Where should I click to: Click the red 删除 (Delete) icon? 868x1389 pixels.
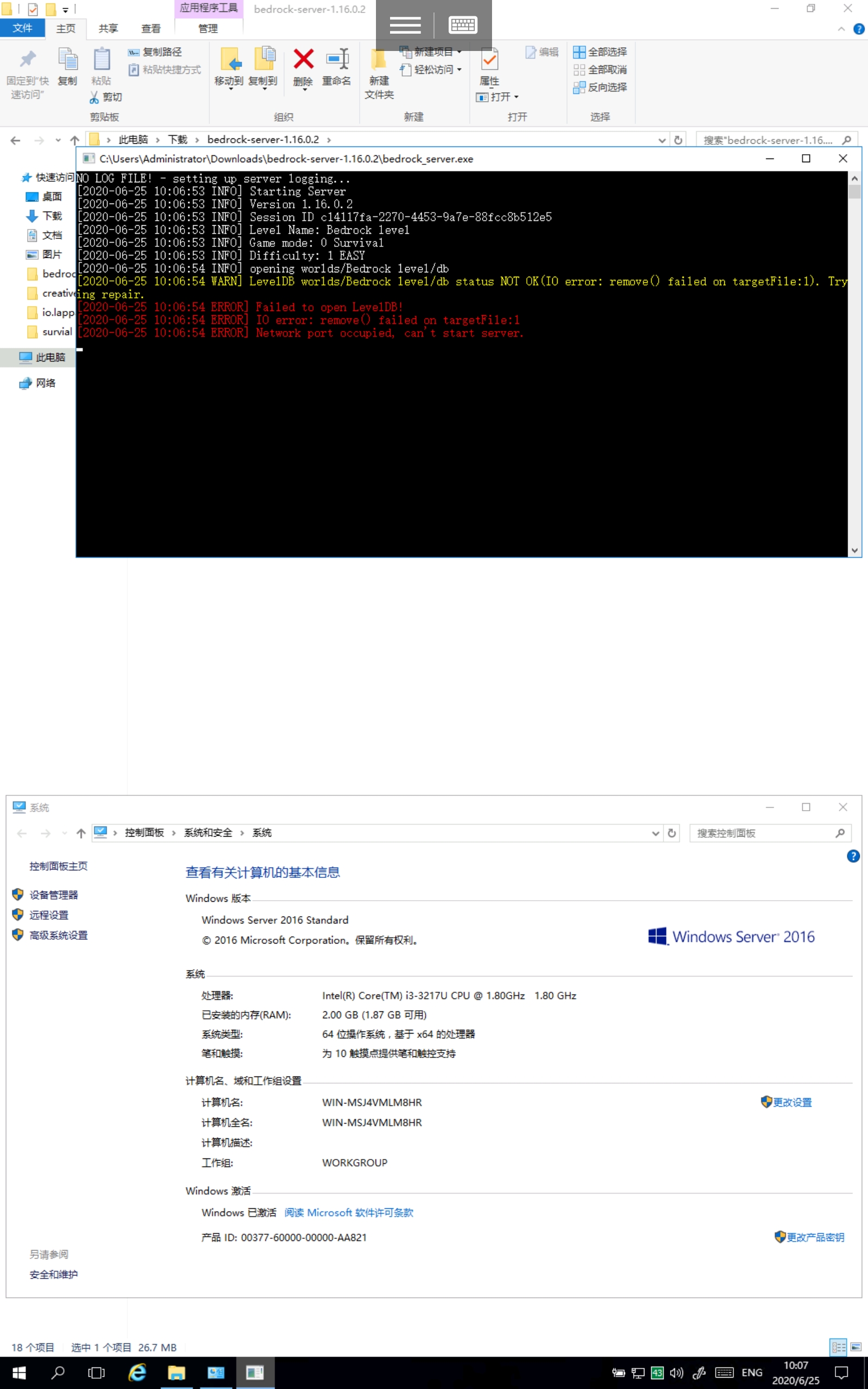pos(304,59)
